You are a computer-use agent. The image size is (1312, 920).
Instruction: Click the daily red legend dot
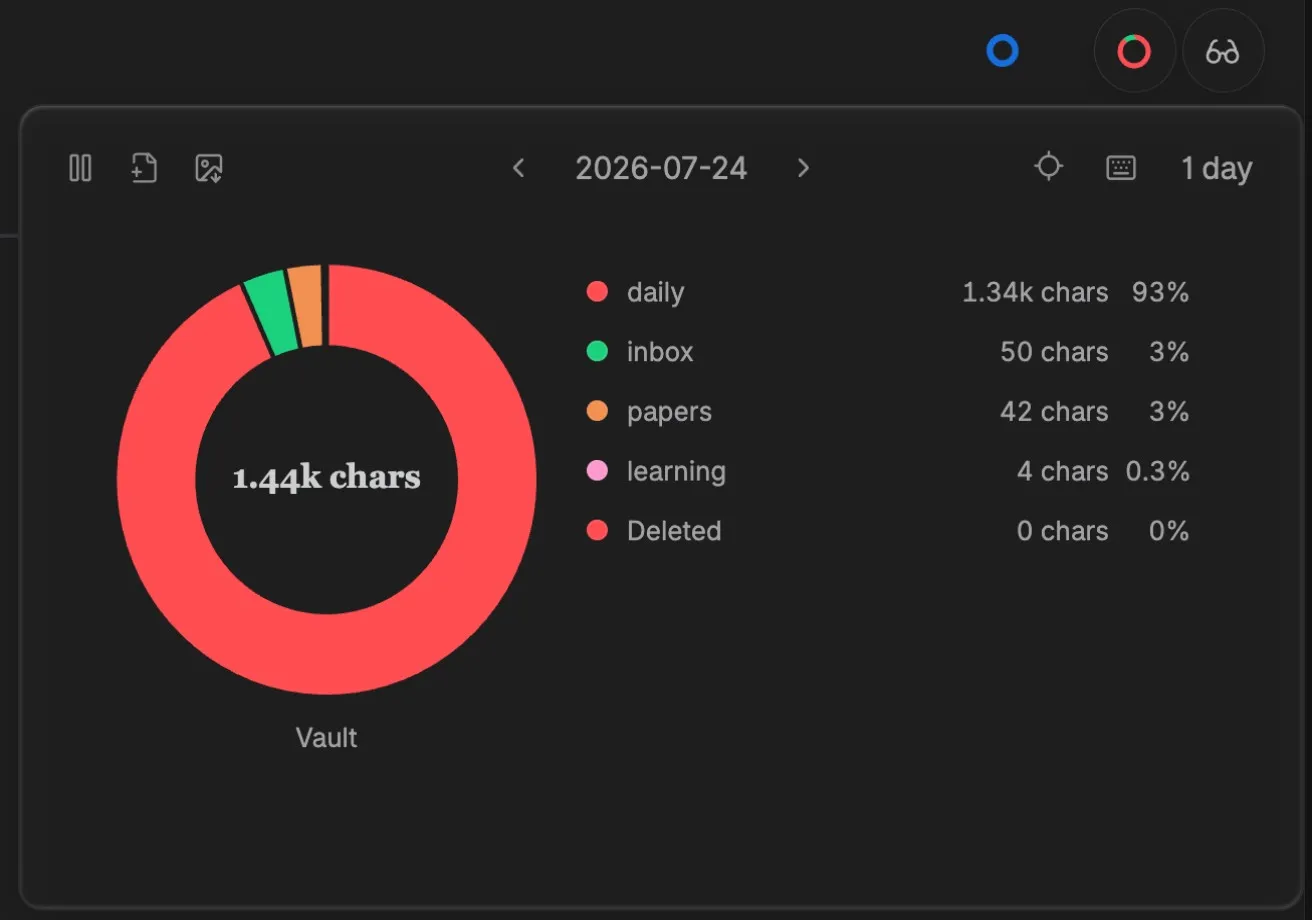click(597, 292)
